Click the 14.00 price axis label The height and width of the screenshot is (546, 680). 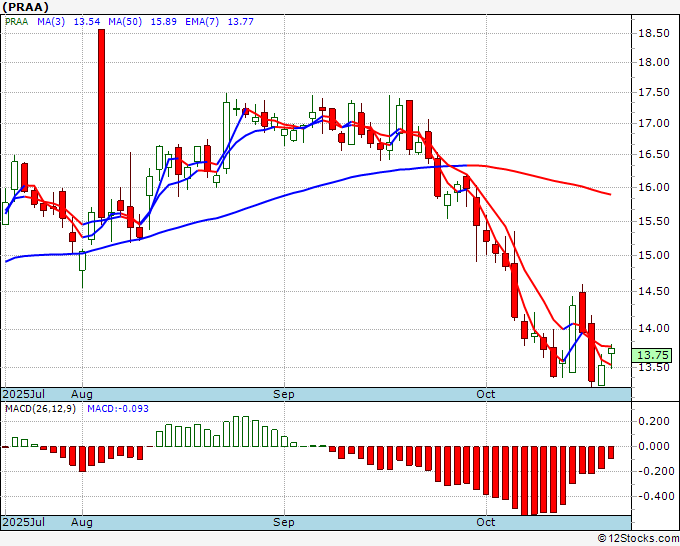click(654, 328)
